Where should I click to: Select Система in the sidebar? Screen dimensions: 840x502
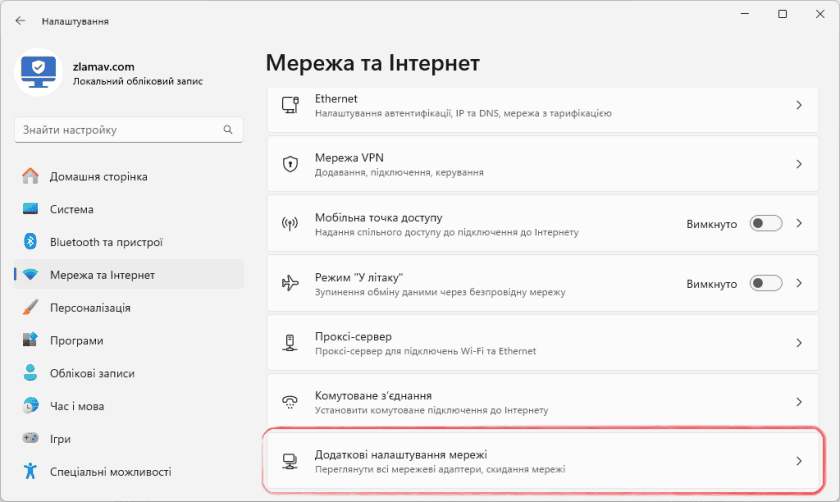pos(129,209)
